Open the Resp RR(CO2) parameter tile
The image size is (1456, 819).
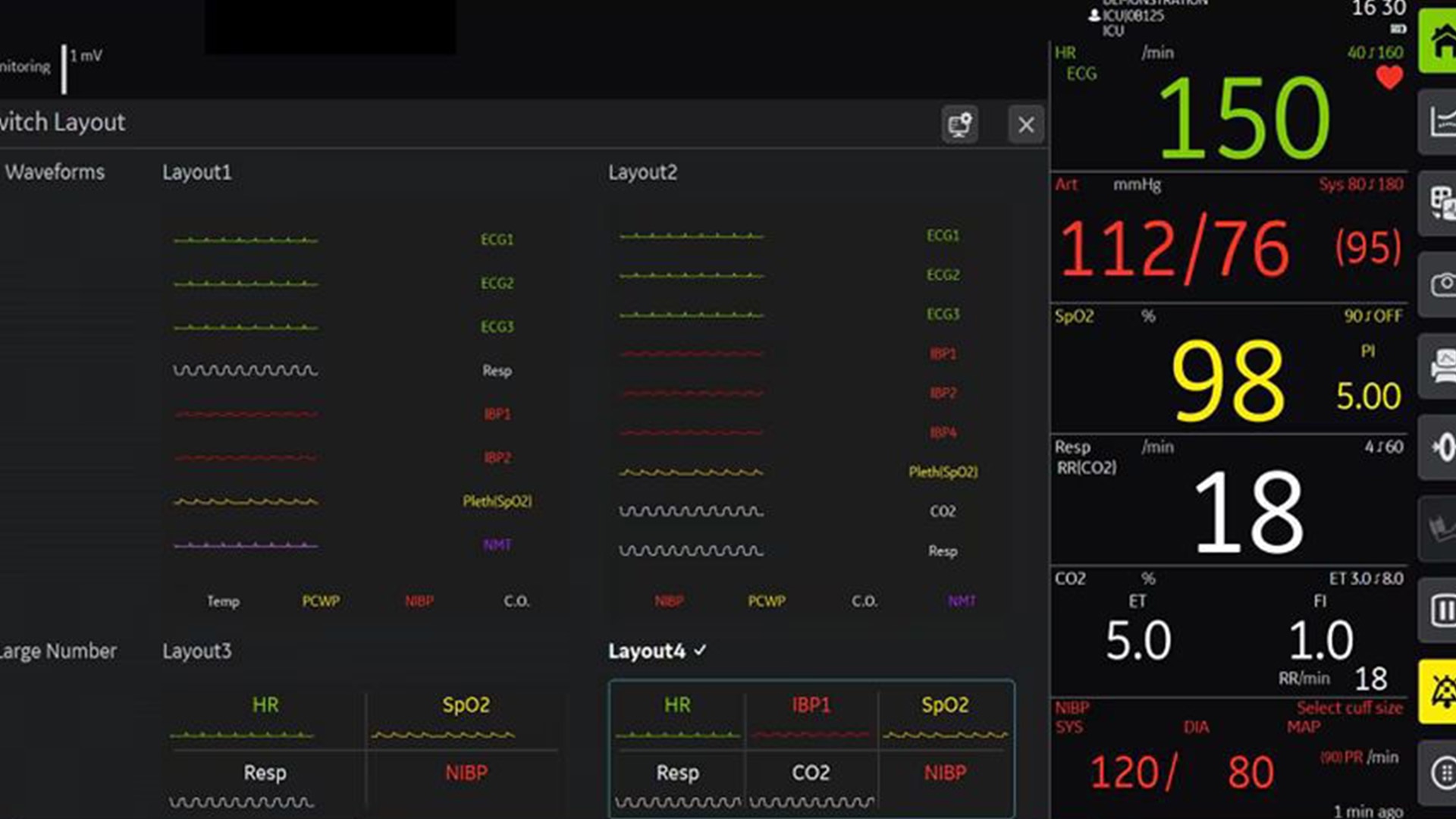[1228, 500]
